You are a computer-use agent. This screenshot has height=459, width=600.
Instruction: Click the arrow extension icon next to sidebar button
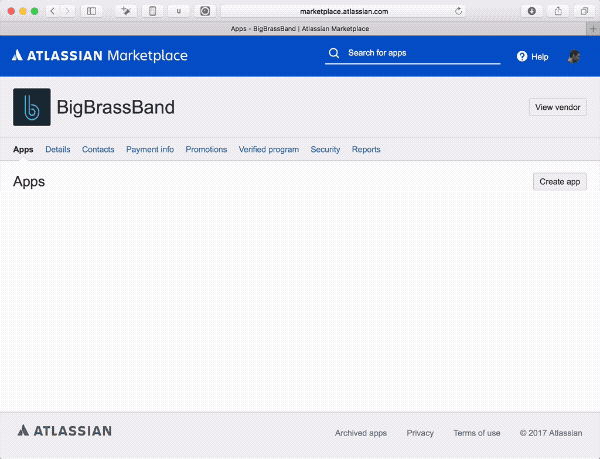click(x=126, y=11)
